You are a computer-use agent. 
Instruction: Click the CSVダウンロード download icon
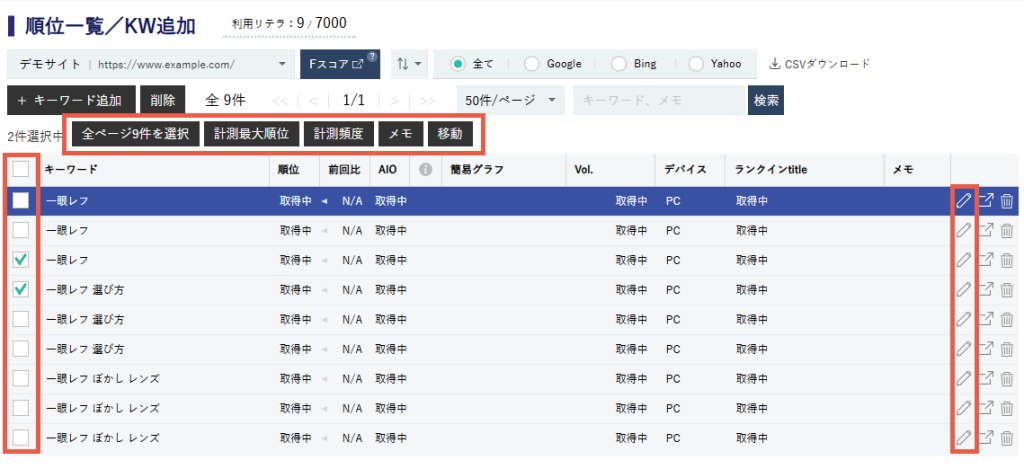tap(775, 64)
